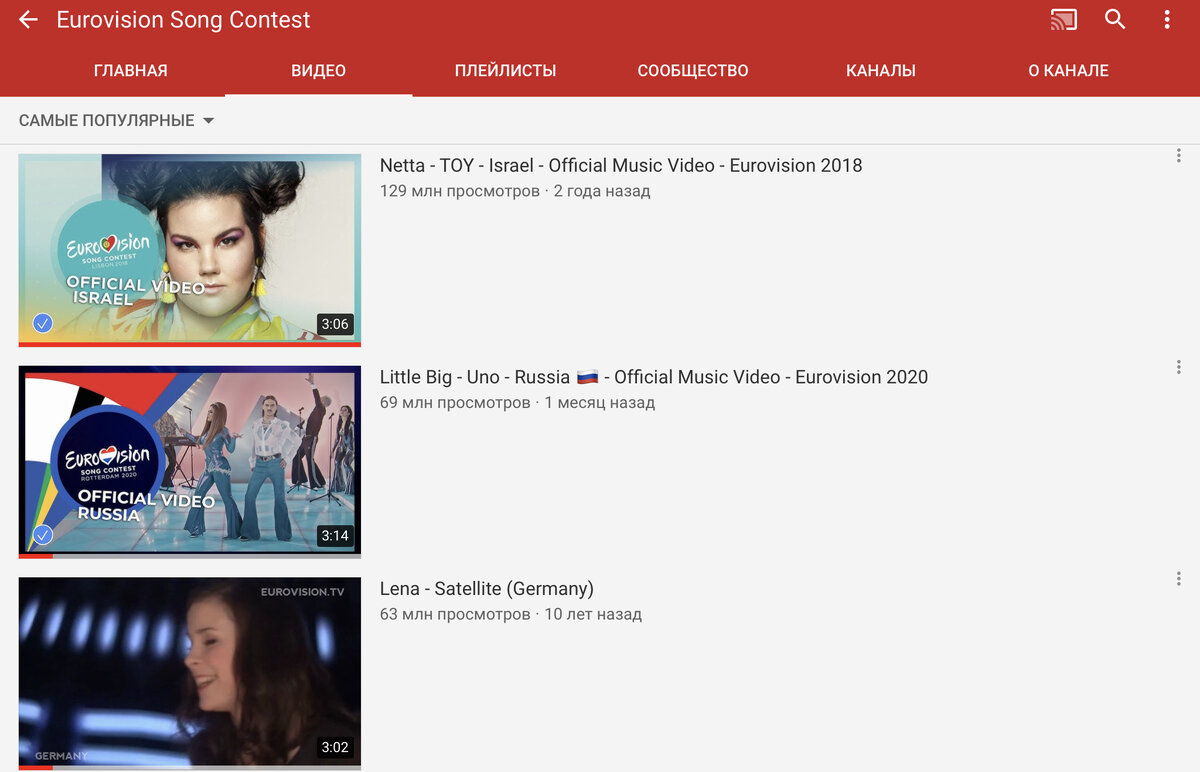Open Little Big - Uno - Russia video title
This screenshot has width=1200, height=772.
[654, 378]
